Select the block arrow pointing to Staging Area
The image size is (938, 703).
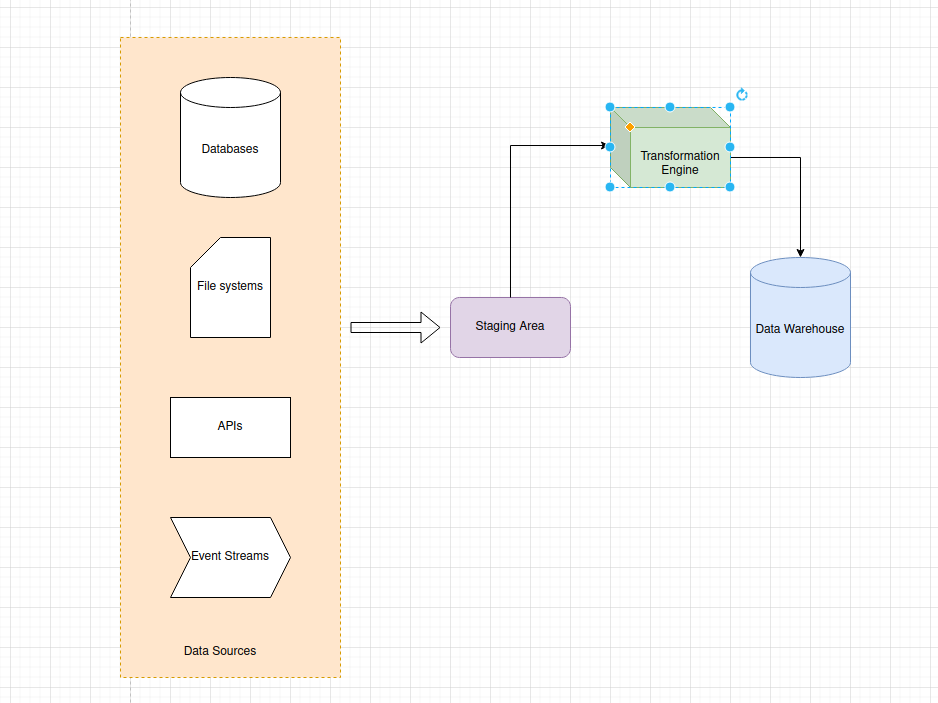tap(394, 327)
